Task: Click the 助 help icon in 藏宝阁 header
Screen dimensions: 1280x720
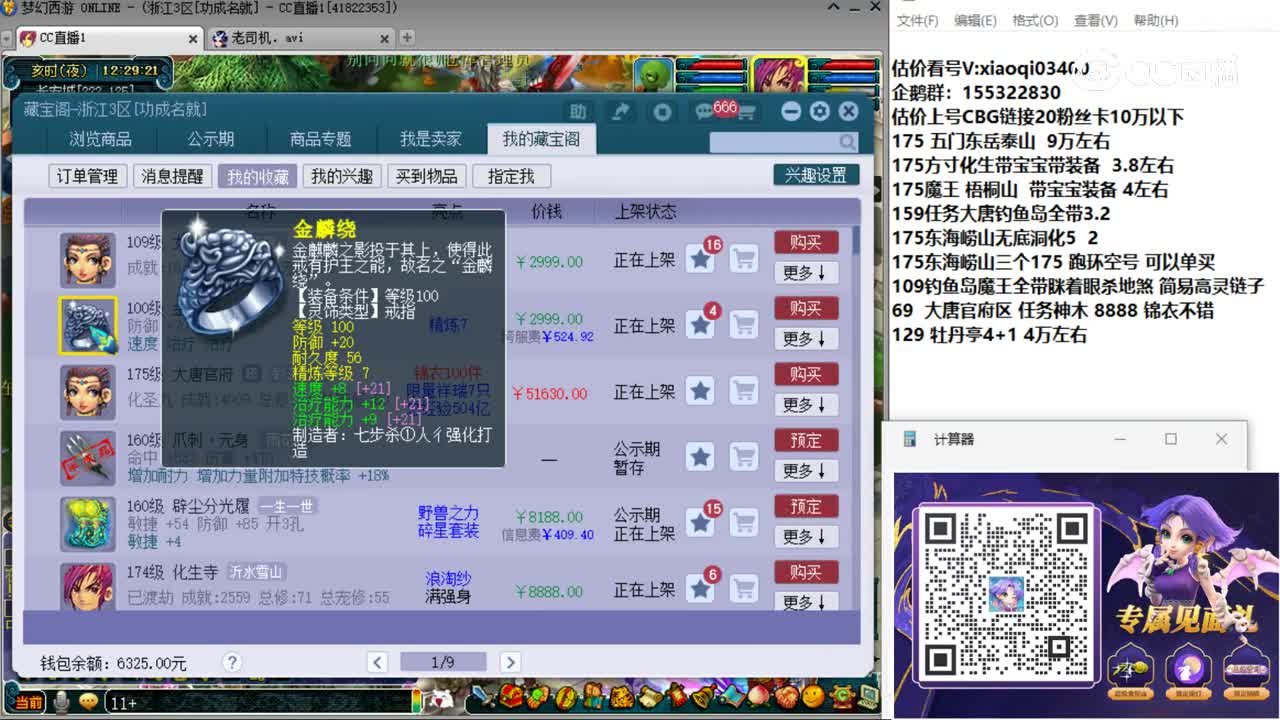Action: coord(577,111)
